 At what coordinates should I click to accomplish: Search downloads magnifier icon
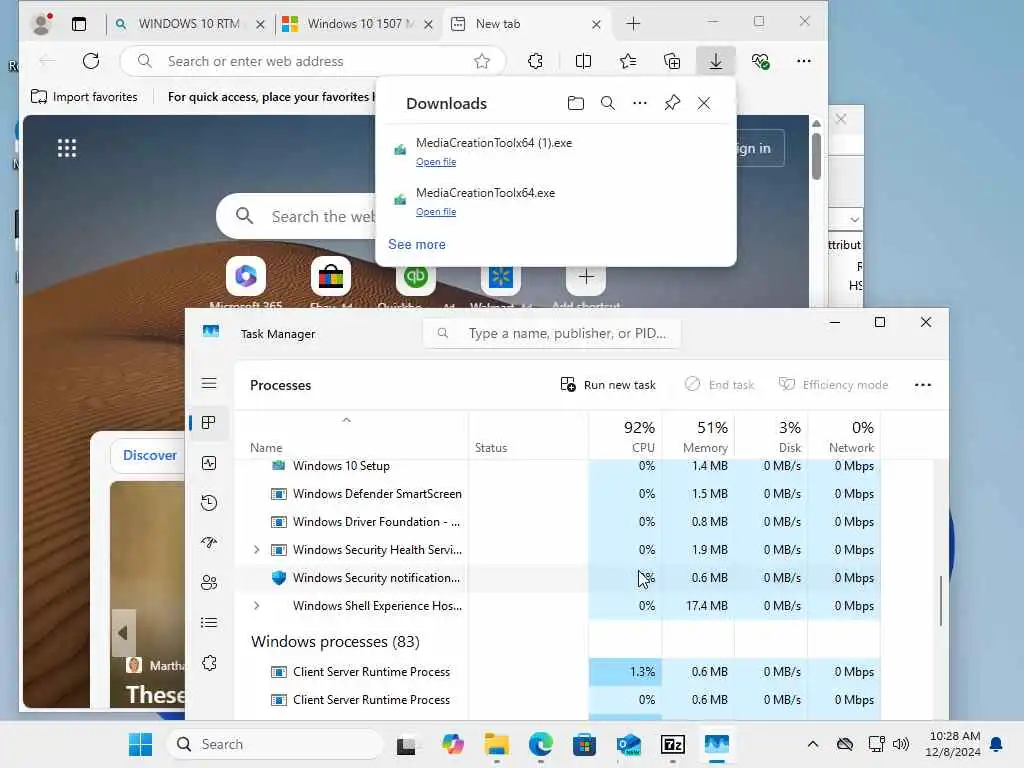pos(608,103)
